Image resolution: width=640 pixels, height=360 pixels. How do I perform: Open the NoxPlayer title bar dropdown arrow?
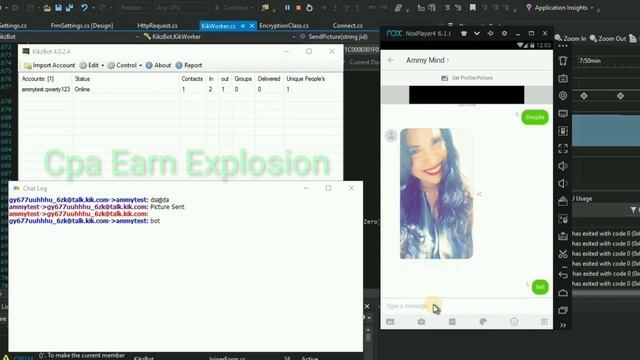[x=477, y=33]
